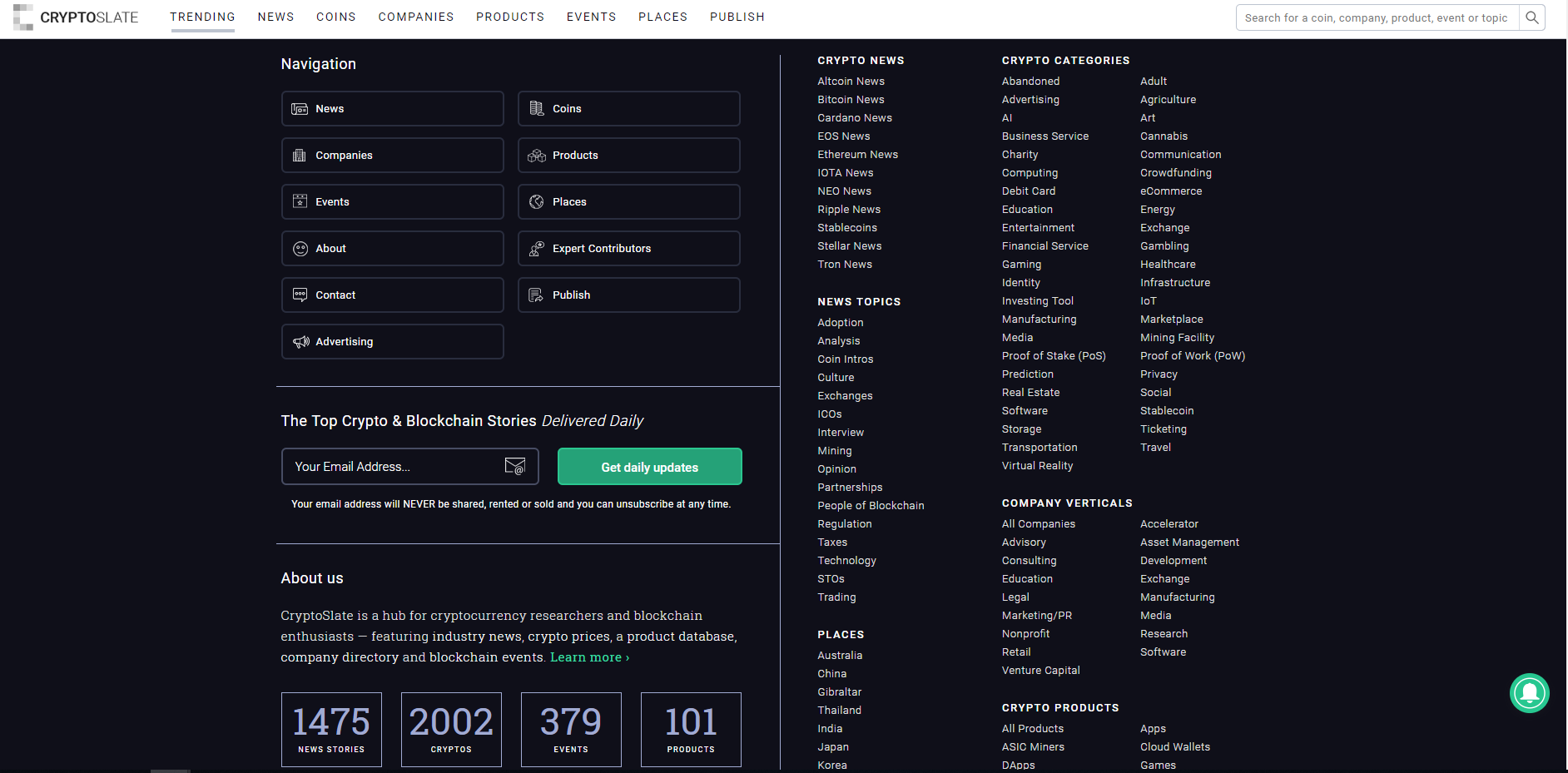Open Proof of Work (PoW) category

[x=1193, y=356]
